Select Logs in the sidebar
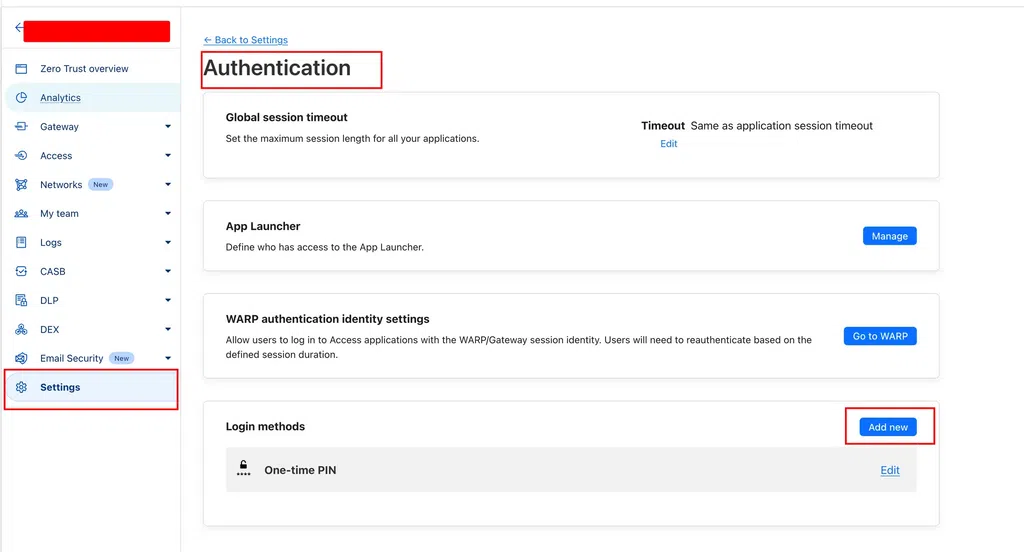This screenshot has height=552, width=1024. point(51,242)
